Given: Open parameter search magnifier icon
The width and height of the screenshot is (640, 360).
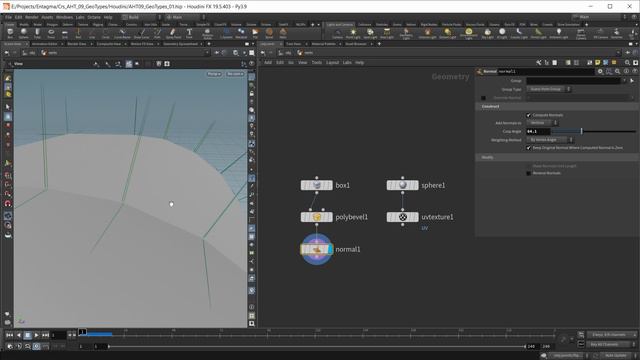Looking at the screenshot, I should coord(618,71).
